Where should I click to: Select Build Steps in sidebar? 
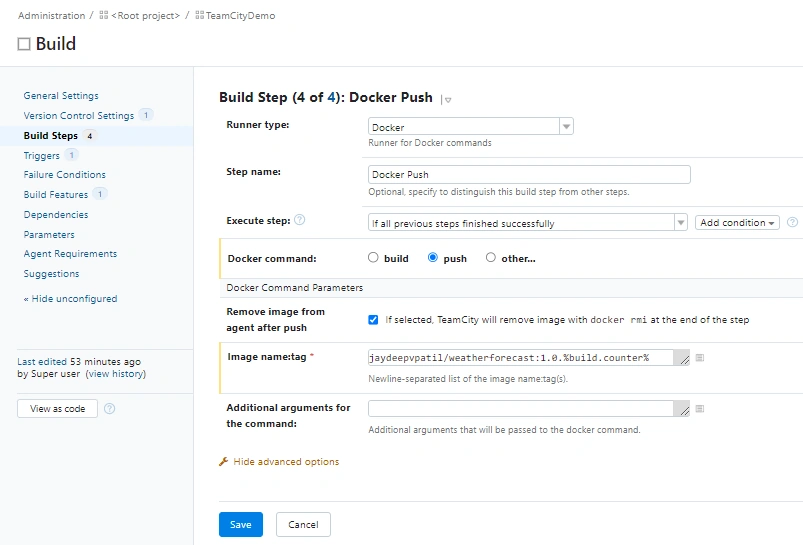(x=51, y=136)
